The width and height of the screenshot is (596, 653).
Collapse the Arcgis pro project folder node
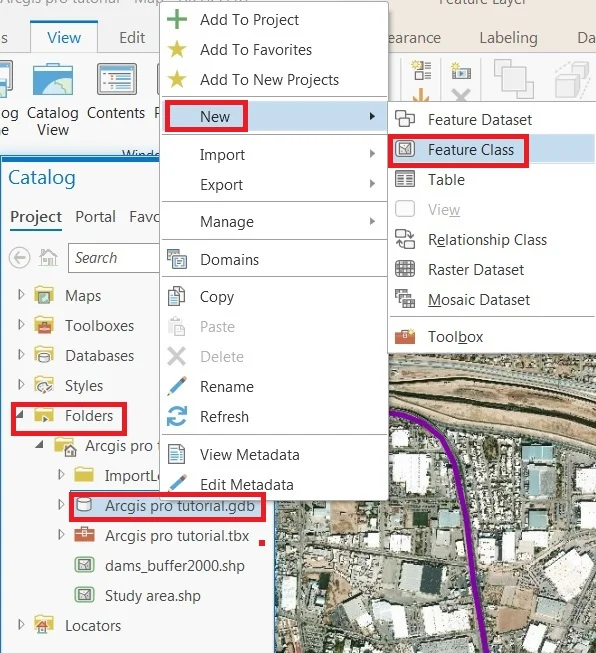pos(40,444)
